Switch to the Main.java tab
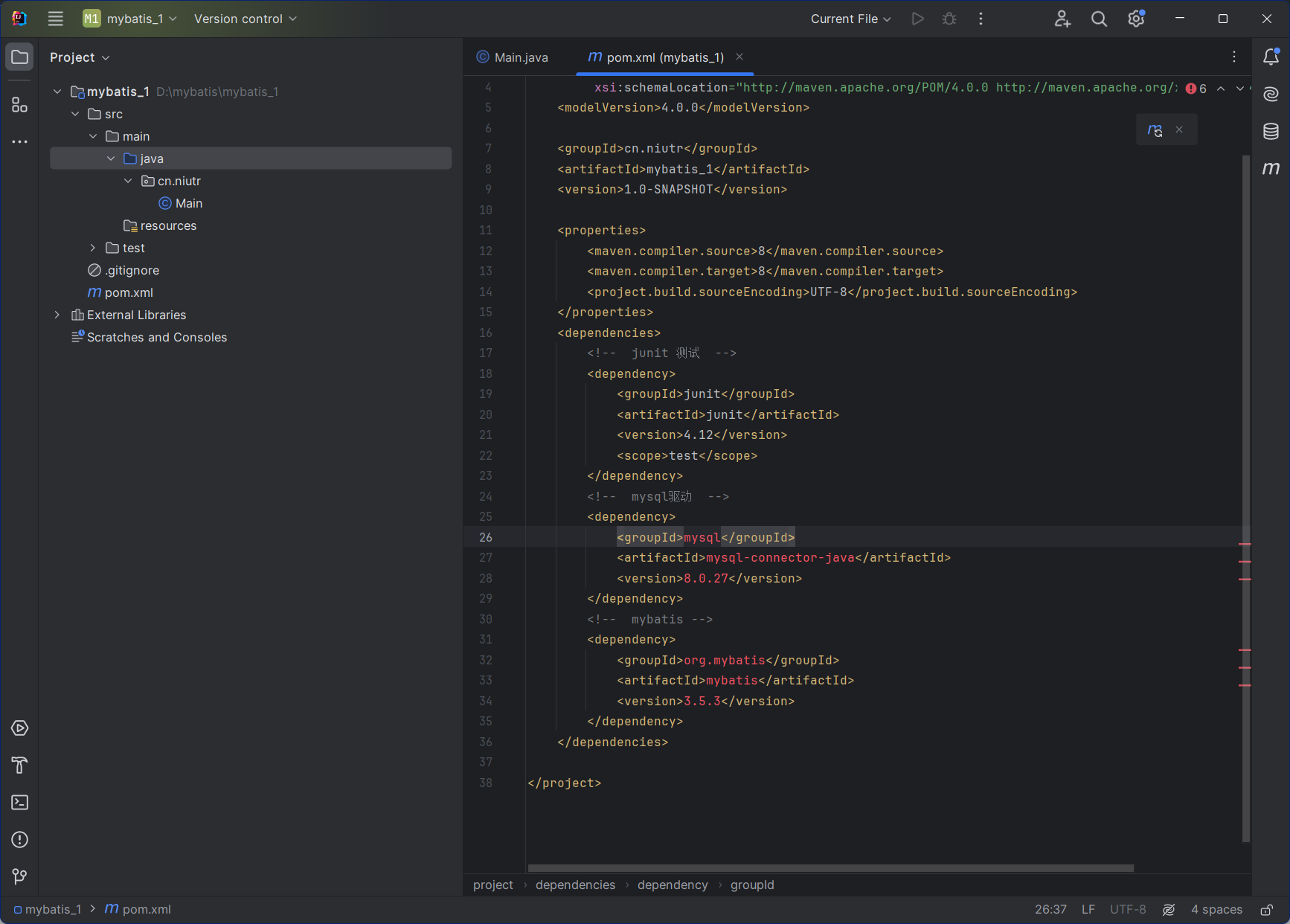 (513, 57)
